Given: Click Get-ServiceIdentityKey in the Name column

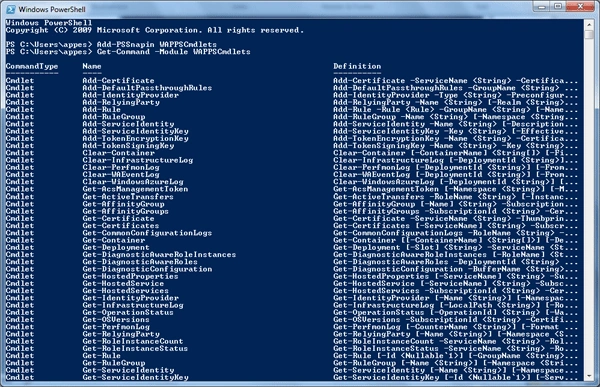Looking at the screenshot, I should 135,377.
